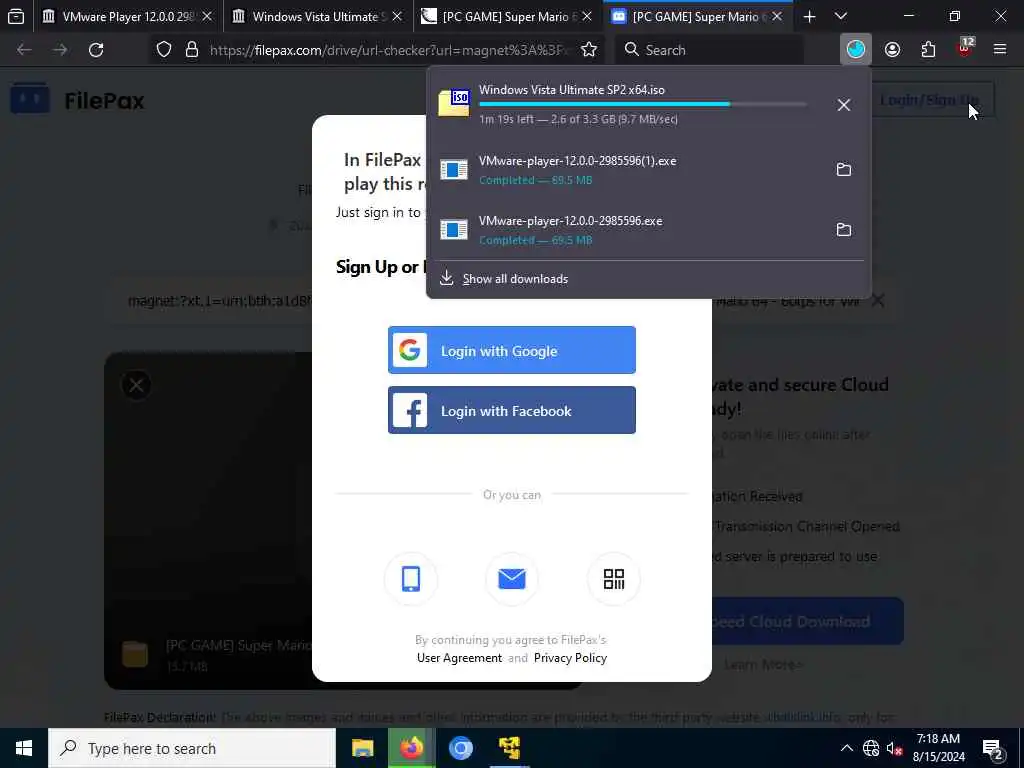The image size is (1024, 768).
Task: Choose the QR code login option
Action: [613, 579]
